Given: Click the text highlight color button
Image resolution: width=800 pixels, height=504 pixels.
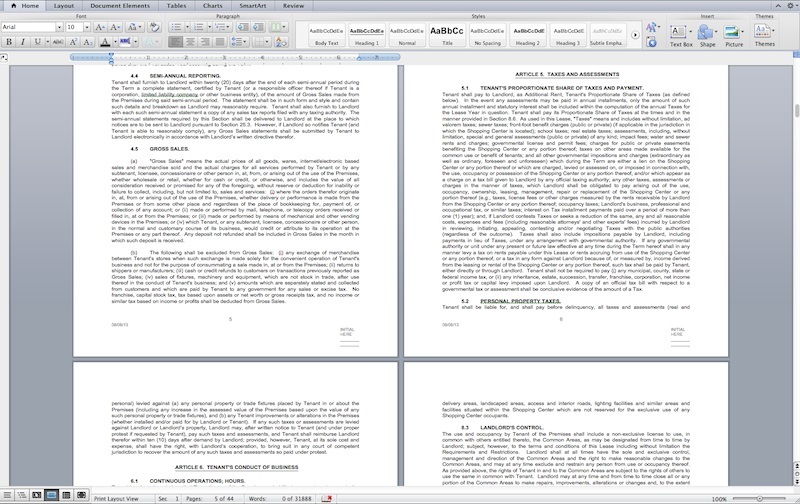Looking at the screenshot, I should [x=125, y=42].
